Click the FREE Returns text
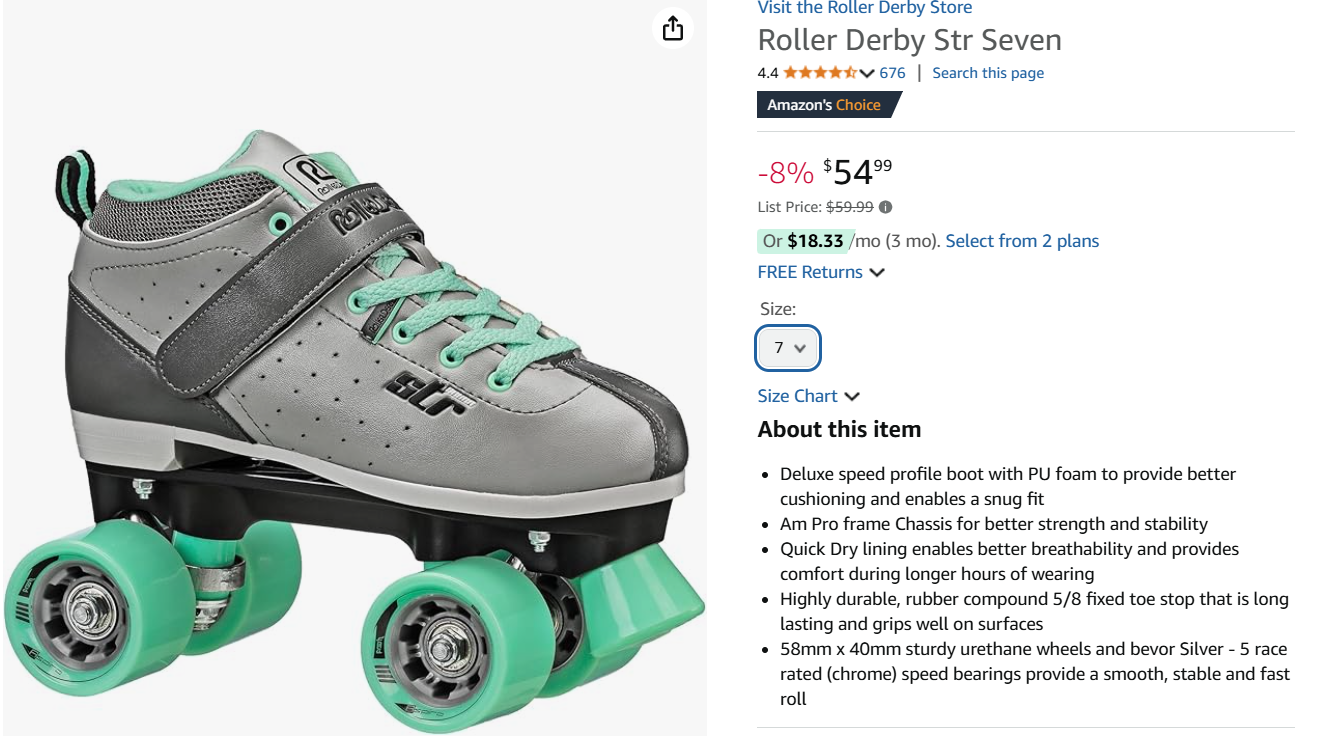 (x=810, y=272)
